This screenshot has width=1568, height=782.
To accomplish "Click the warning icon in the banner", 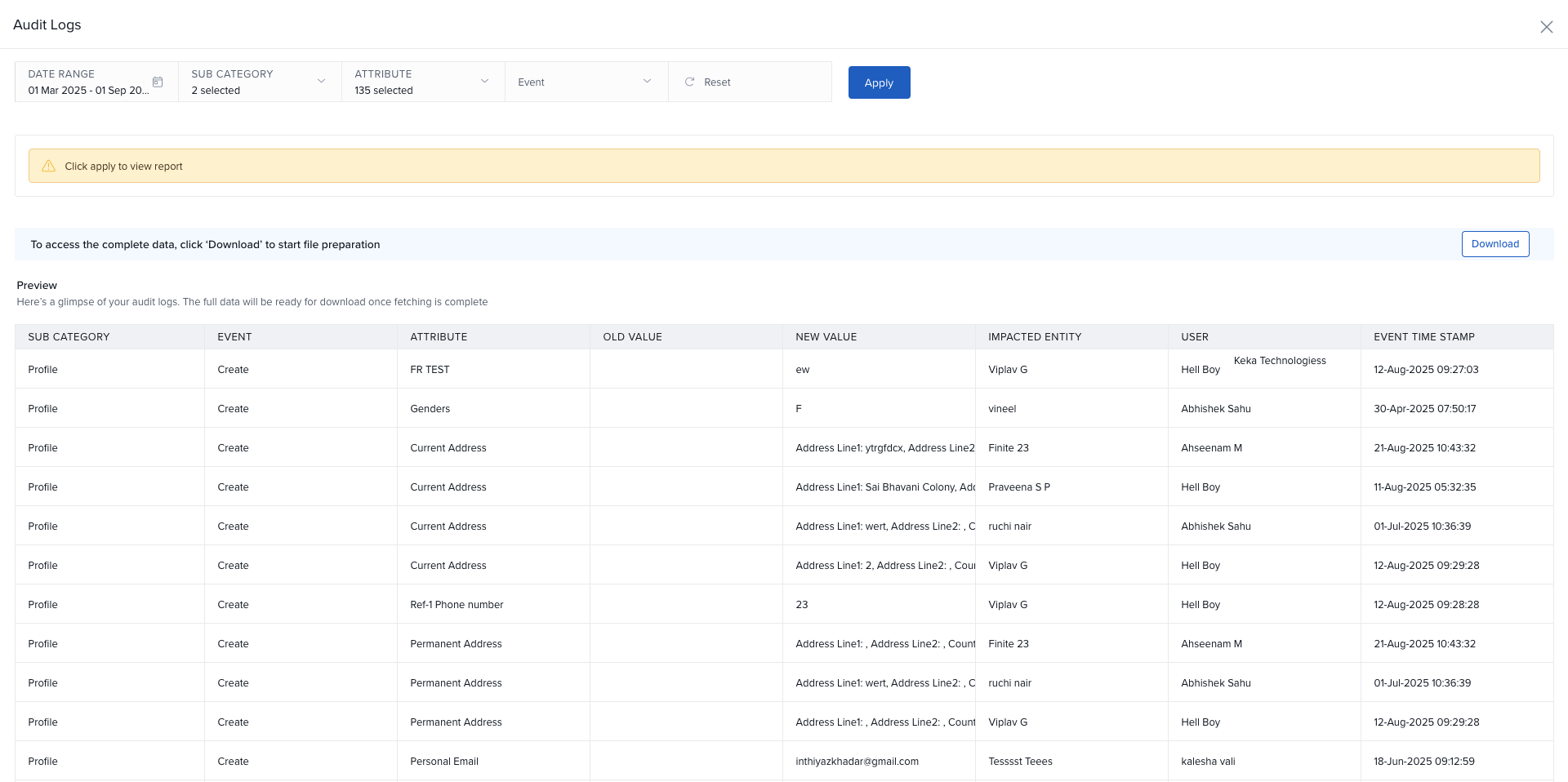I will point(48,167).
